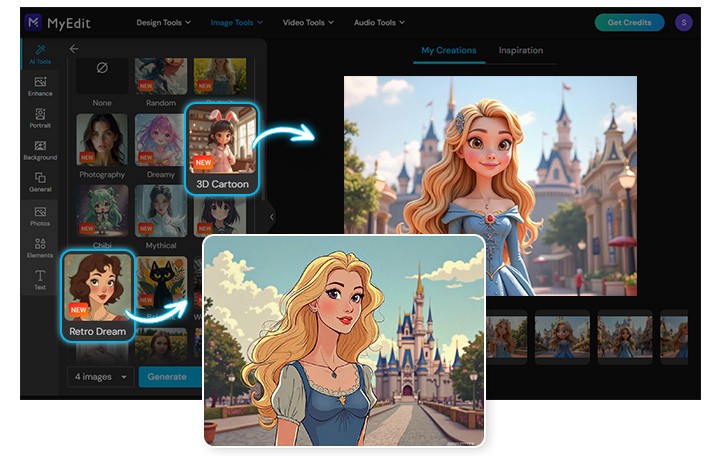Select the second result thumbnail below the preview
The height and width of the screenshot is (456, 720).
pos(562,337)
